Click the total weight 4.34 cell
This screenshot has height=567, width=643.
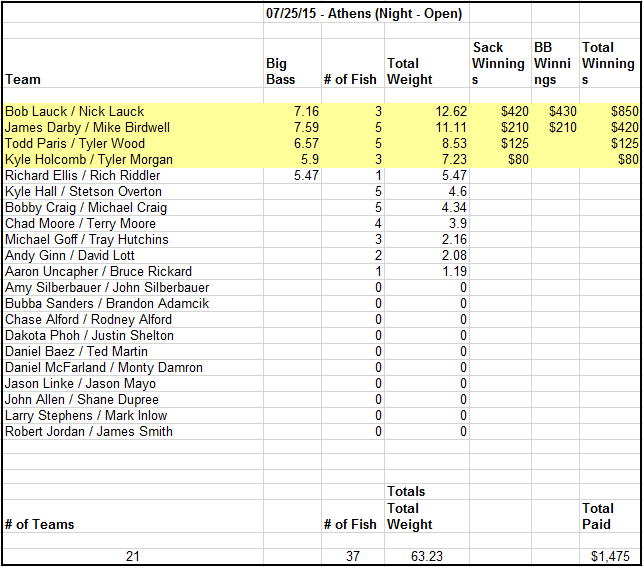(x=454, y=207)
